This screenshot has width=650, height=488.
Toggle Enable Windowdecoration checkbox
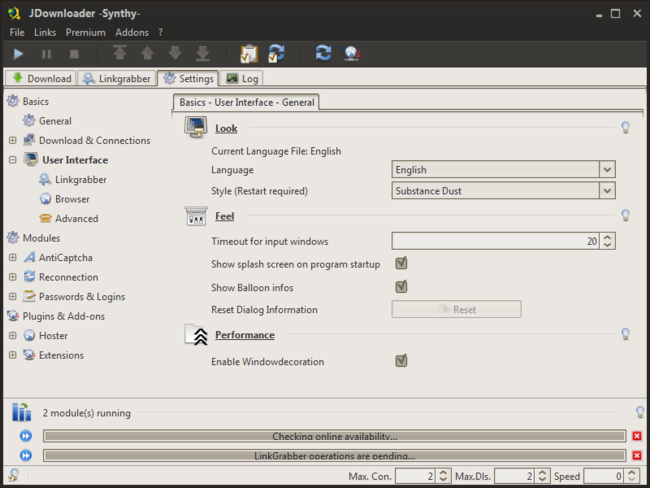click(401, 361)
